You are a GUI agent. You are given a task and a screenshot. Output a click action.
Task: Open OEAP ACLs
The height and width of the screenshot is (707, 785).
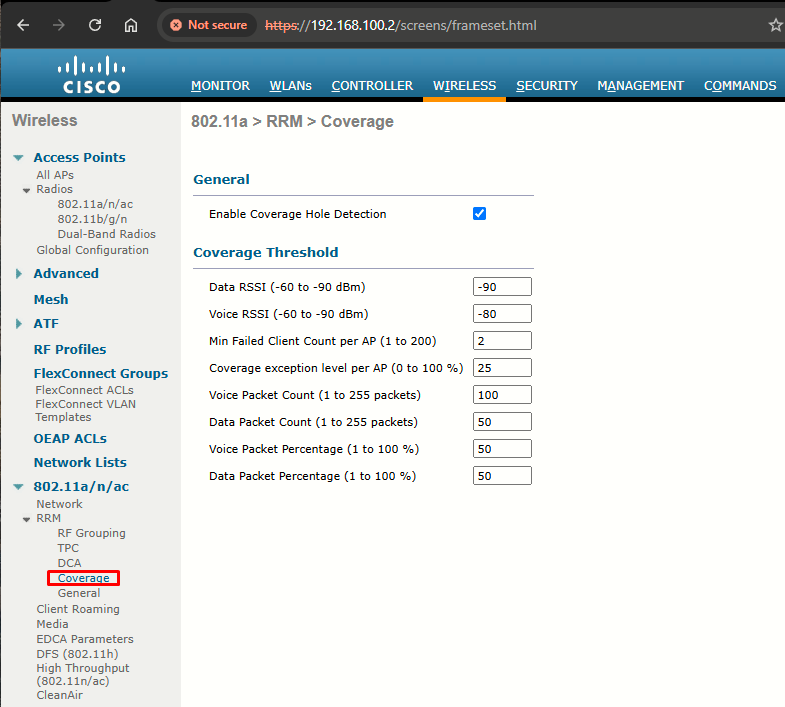[70, 439]
